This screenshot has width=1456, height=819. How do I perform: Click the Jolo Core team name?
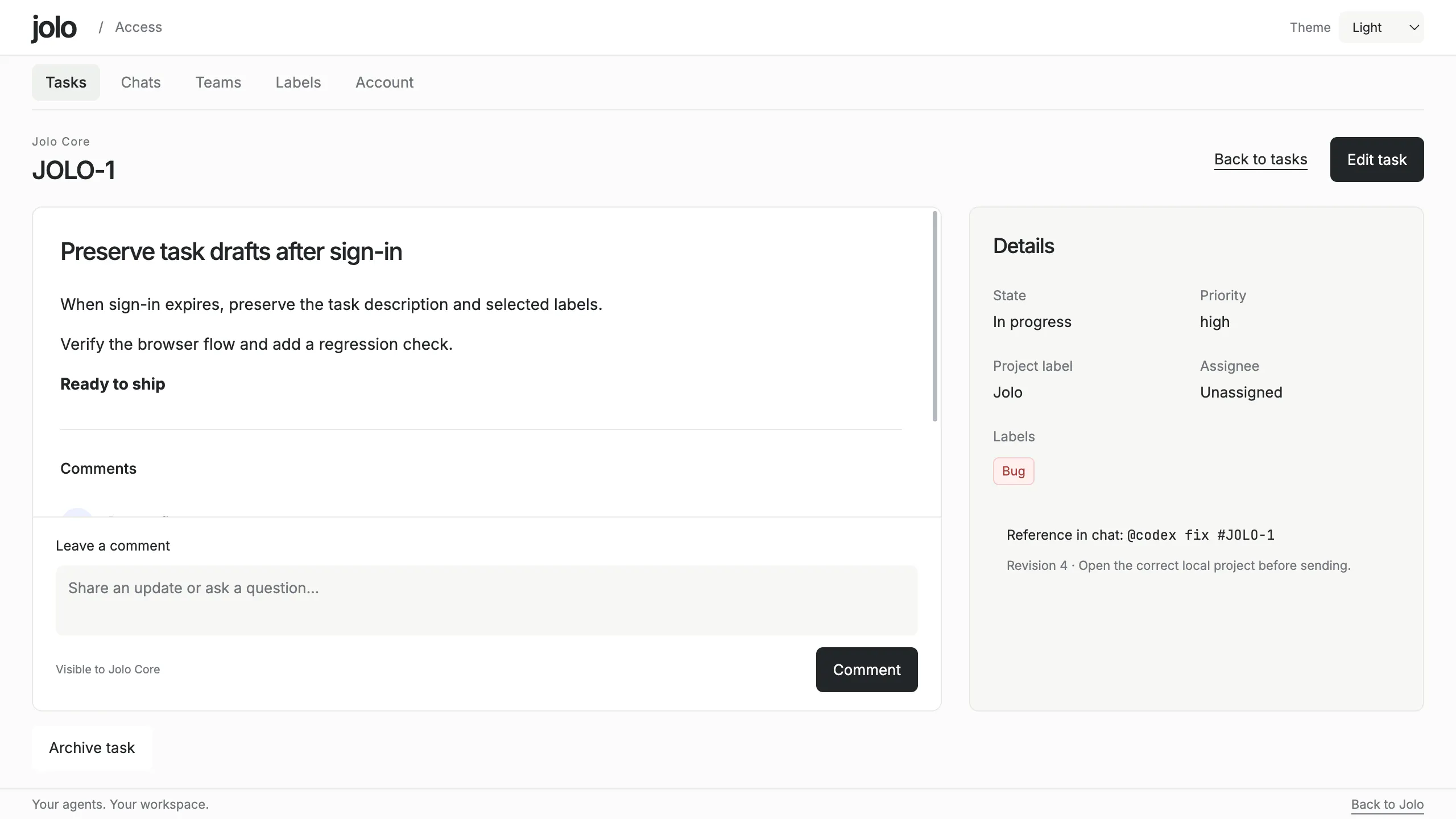click(61, 142)
